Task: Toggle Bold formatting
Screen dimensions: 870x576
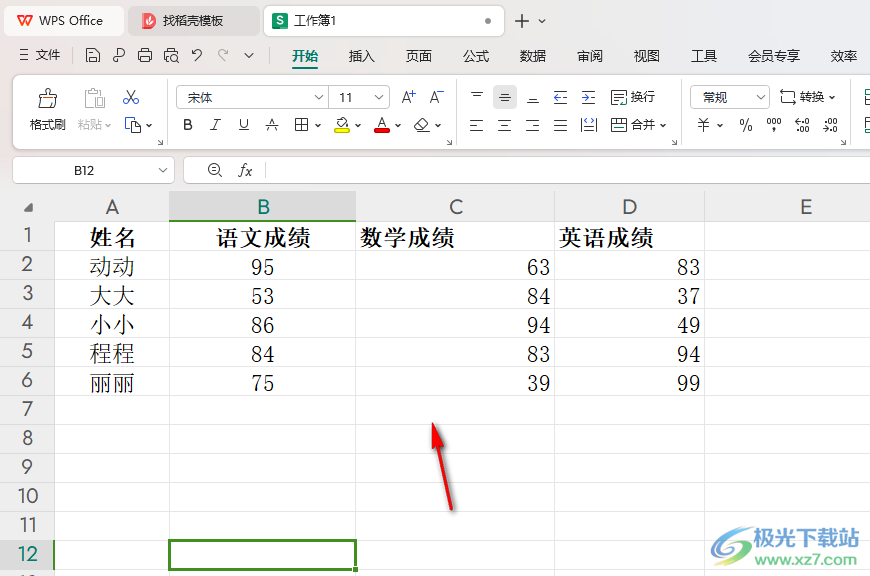Action: 188,125
